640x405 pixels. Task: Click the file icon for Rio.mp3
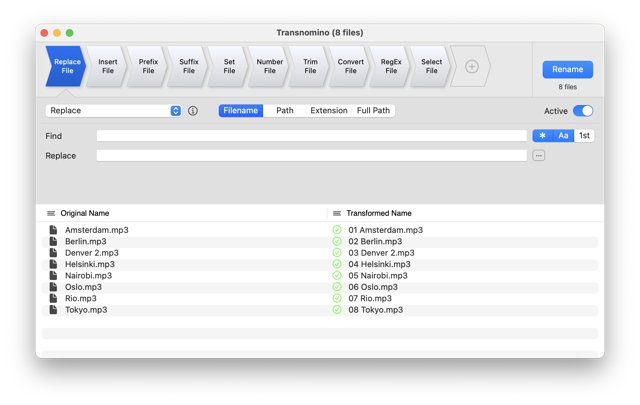pos(53,298)
